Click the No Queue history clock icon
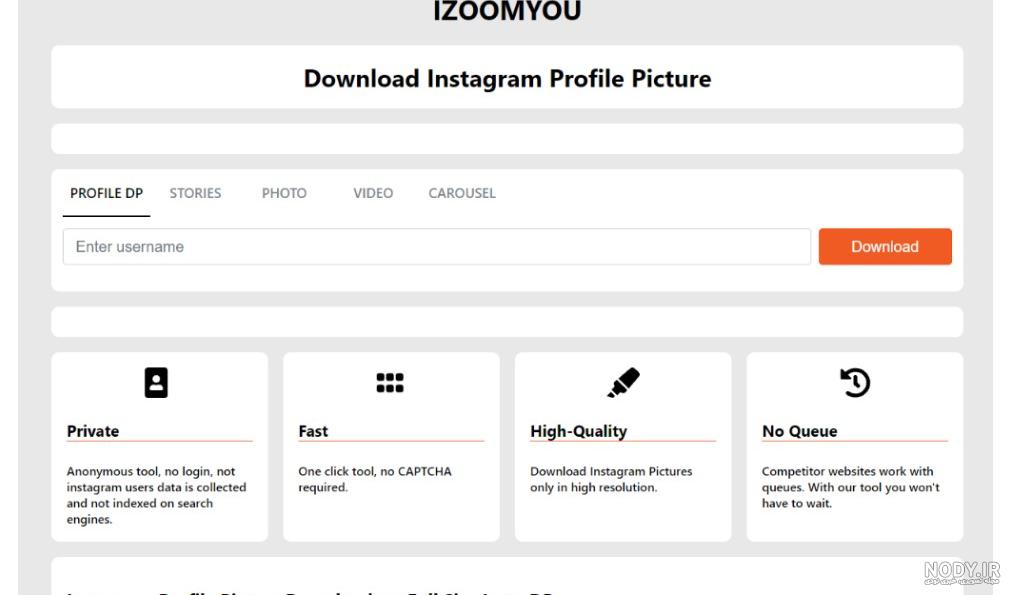This screenshot has height=595, width=1012. tap(855, 383)
